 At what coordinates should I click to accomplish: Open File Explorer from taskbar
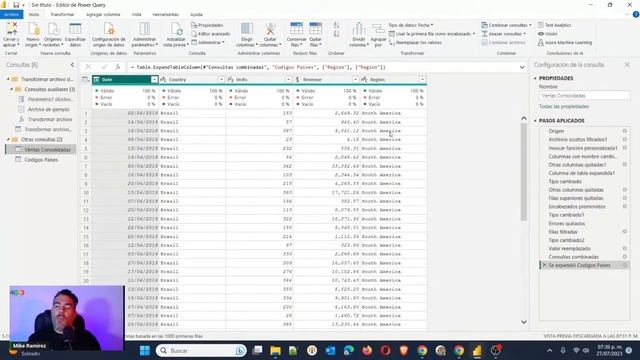[x=275, y=351]
